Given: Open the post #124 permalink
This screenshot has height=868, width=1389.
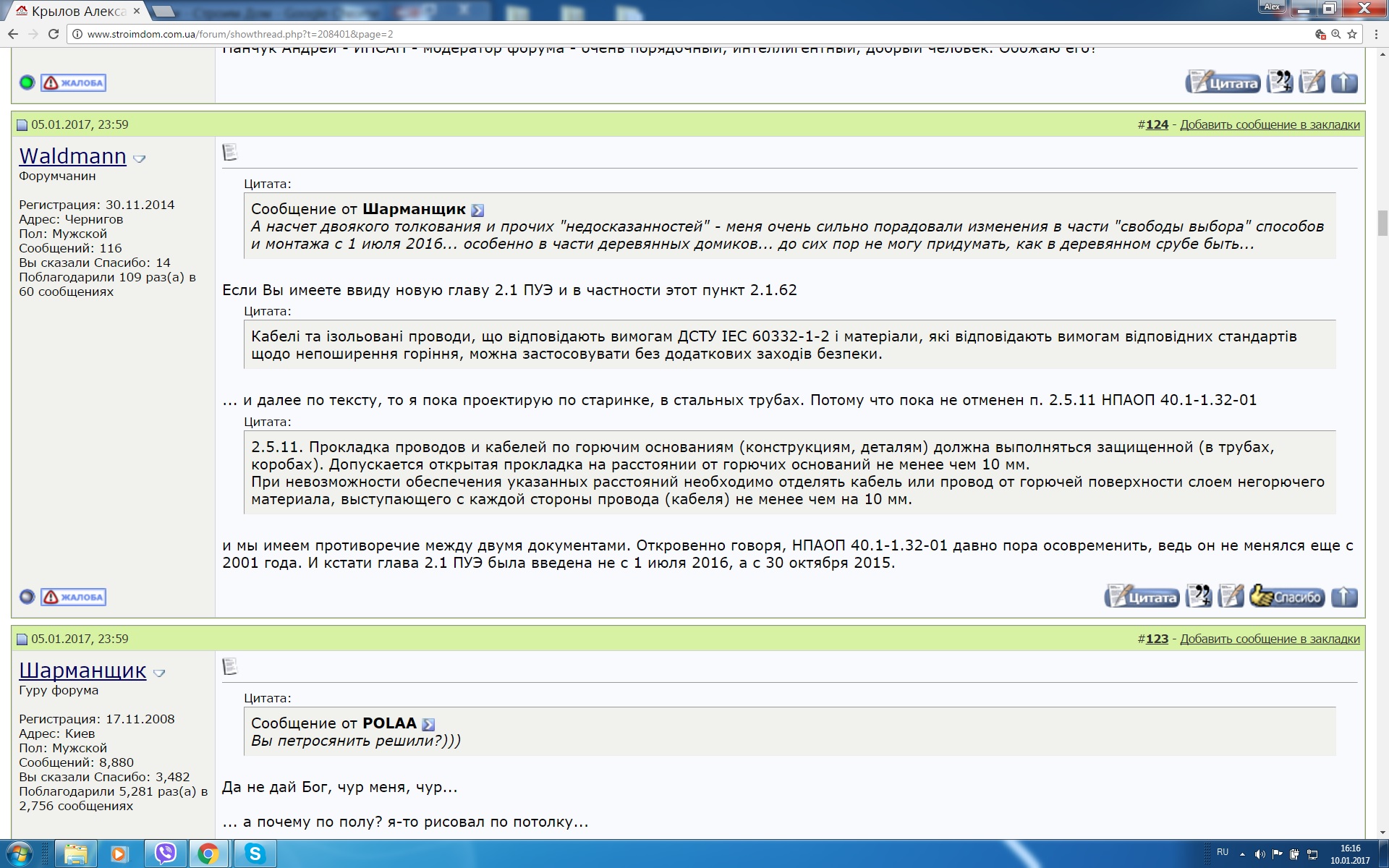Looking at the screenshot, I should (x=1157, y=124).
